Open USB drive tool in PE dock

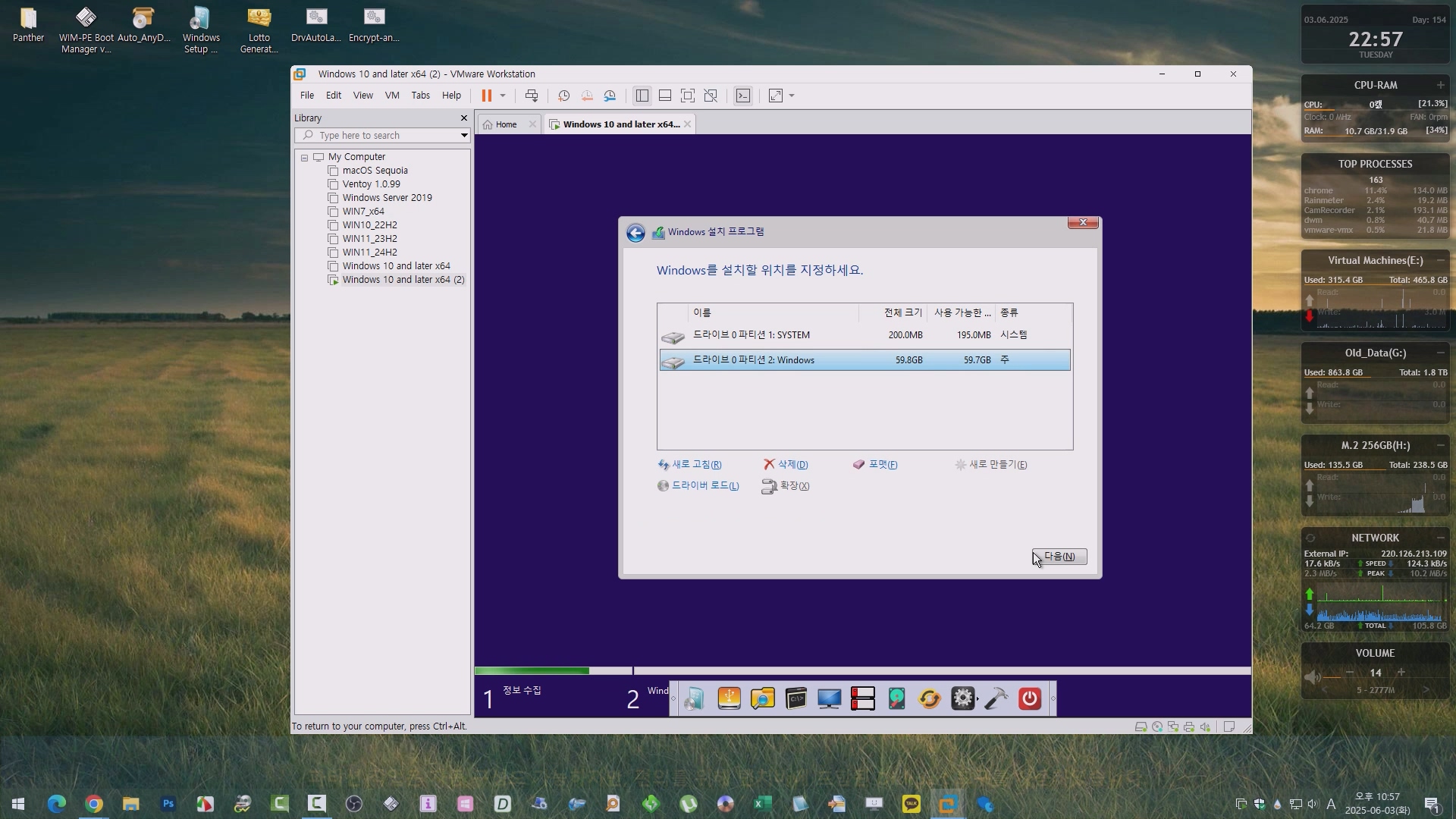click(x=729, y=698)
